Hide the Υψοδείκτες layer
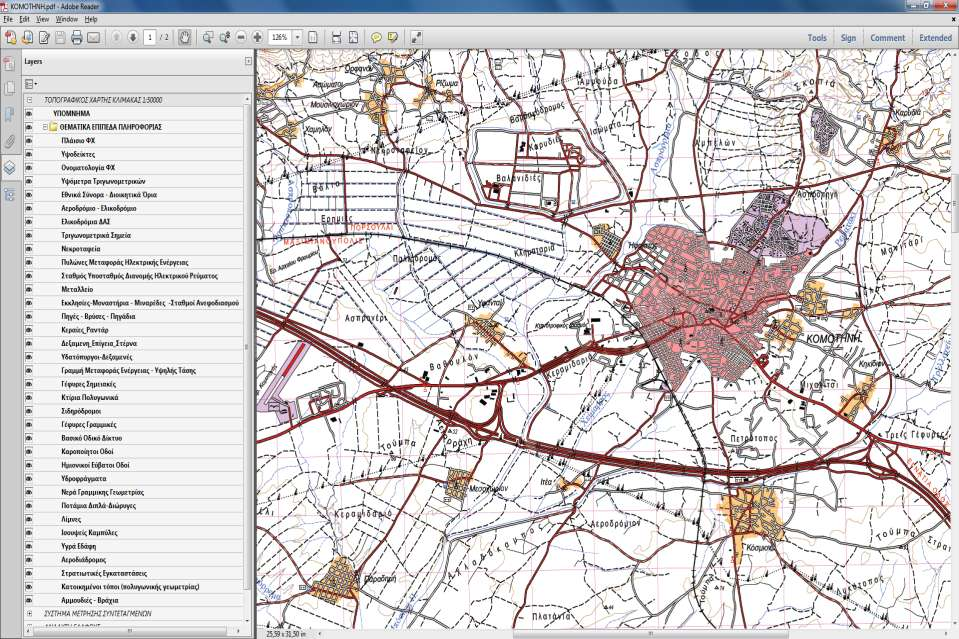The width and height of the screenshot is (959, 639). 29,154
